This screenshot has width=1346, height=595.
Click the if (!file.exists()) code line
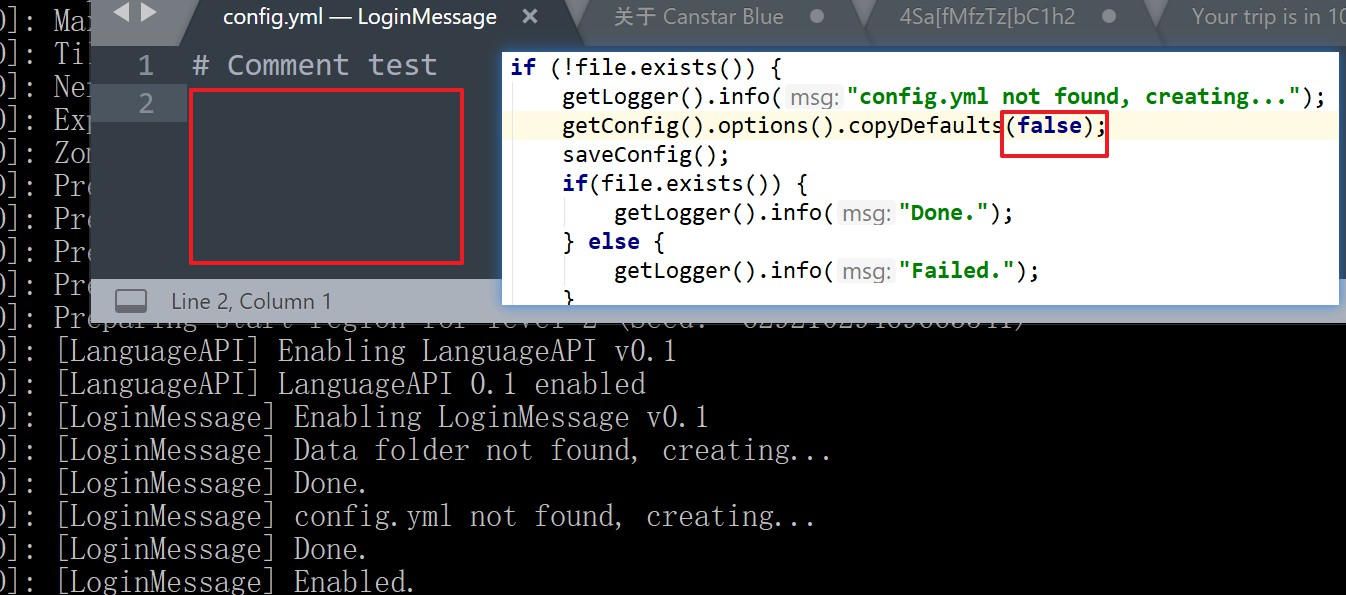[645, 67]
